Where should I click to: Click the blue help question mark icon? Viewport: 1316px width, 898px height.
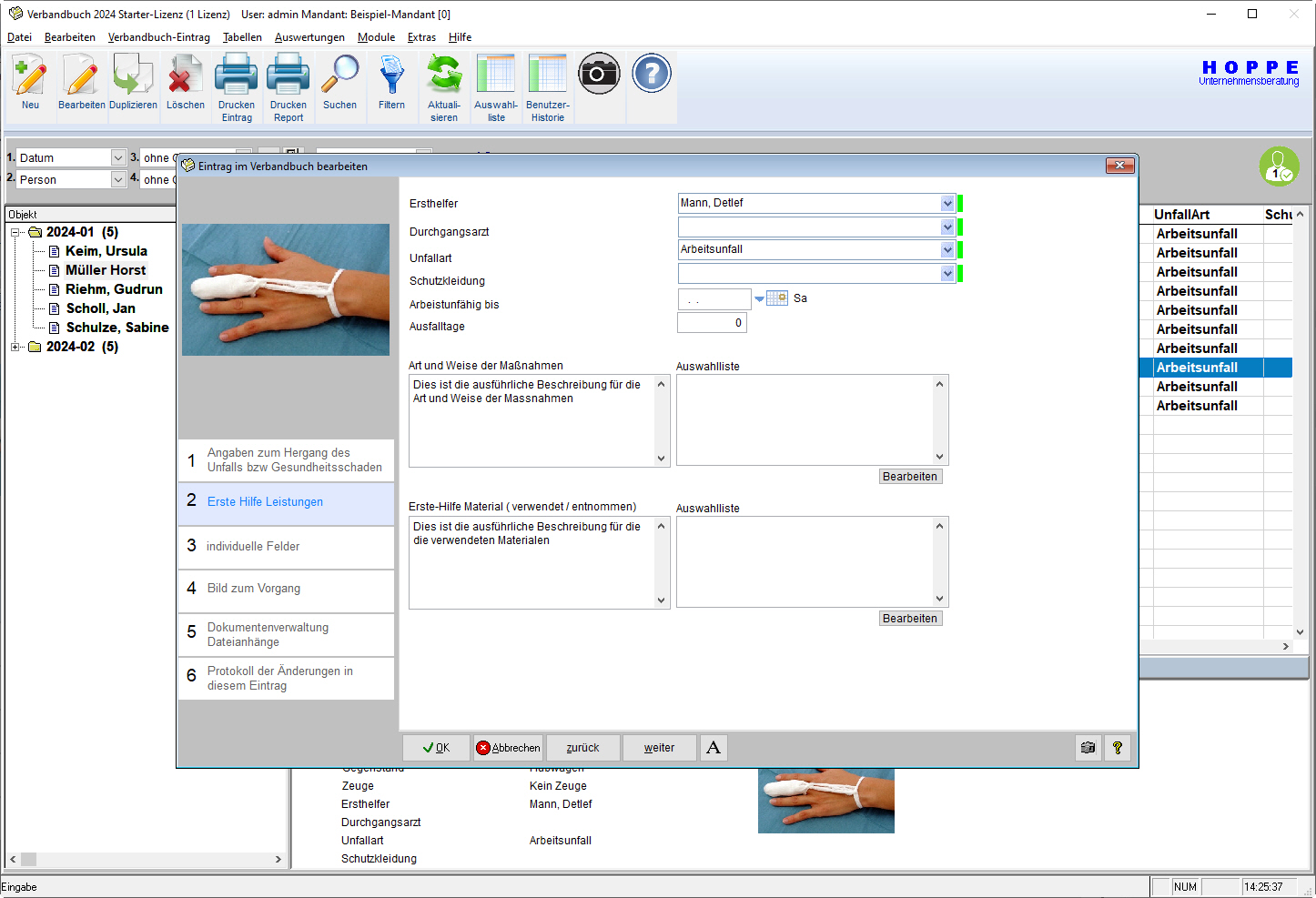click(652, 74)
